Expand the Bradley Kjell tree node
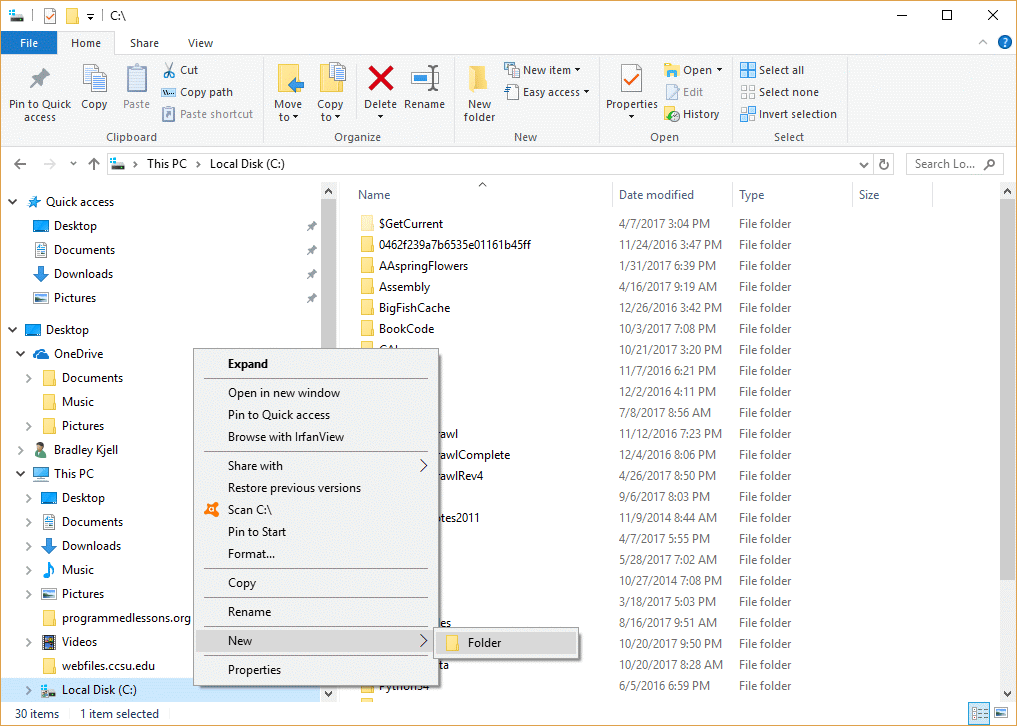The width and height of the screenshot is (1017, 726). pos(21,450)
